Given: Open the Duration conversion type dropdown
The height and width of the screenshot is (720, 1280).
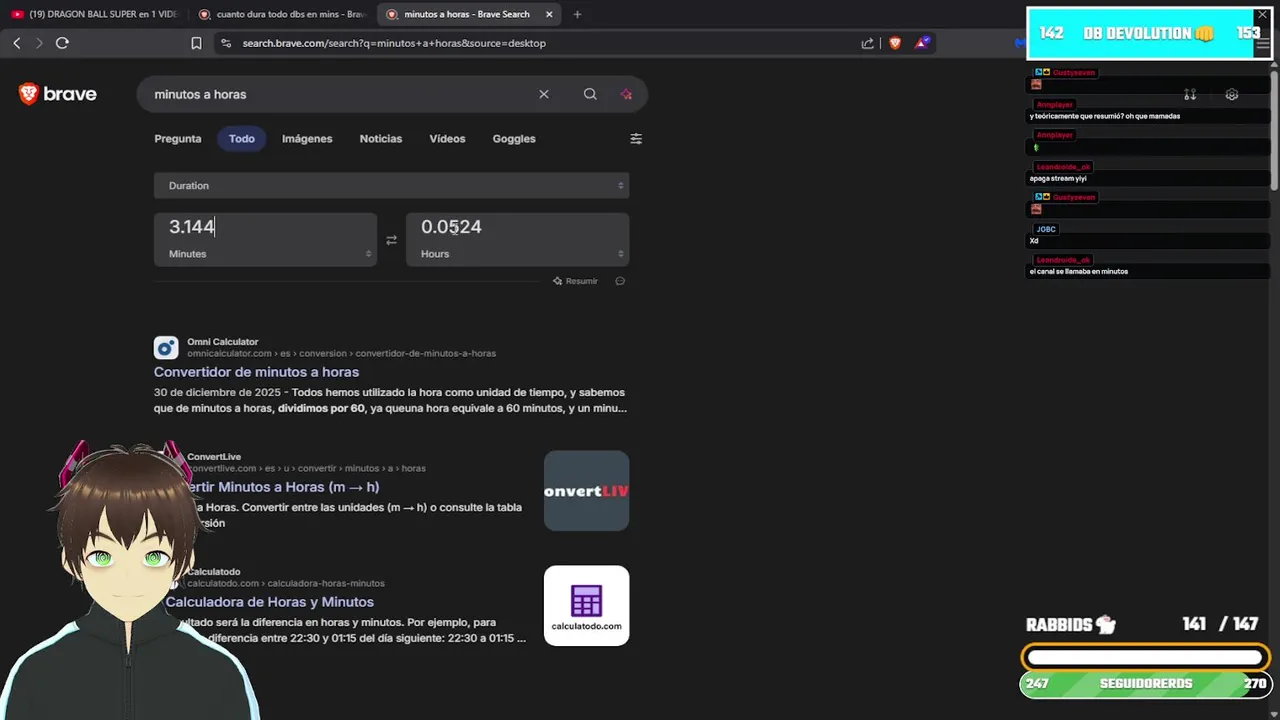Looking at the screenshot, I should point(391,185).
